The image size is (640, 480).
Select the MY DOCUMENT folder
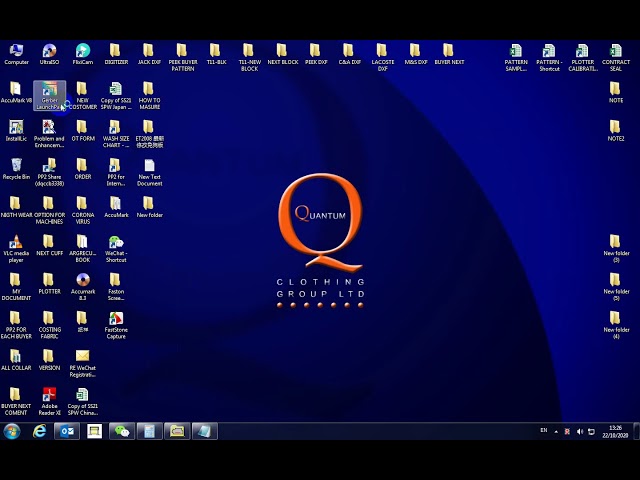16,287
